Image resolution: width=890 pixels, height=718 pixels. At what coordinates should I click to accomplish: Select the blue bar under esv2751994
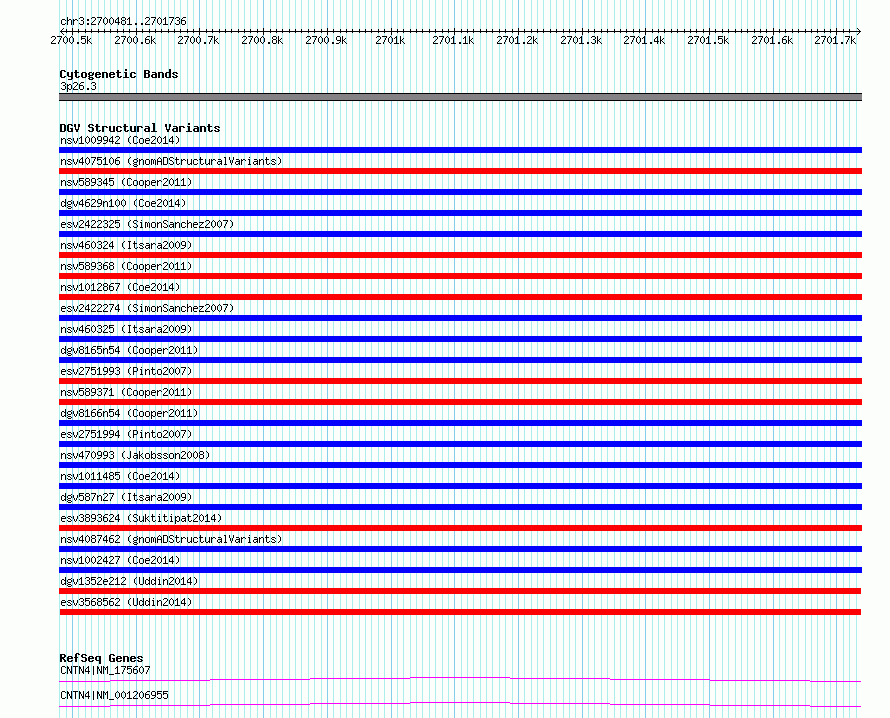click(460, 444)
